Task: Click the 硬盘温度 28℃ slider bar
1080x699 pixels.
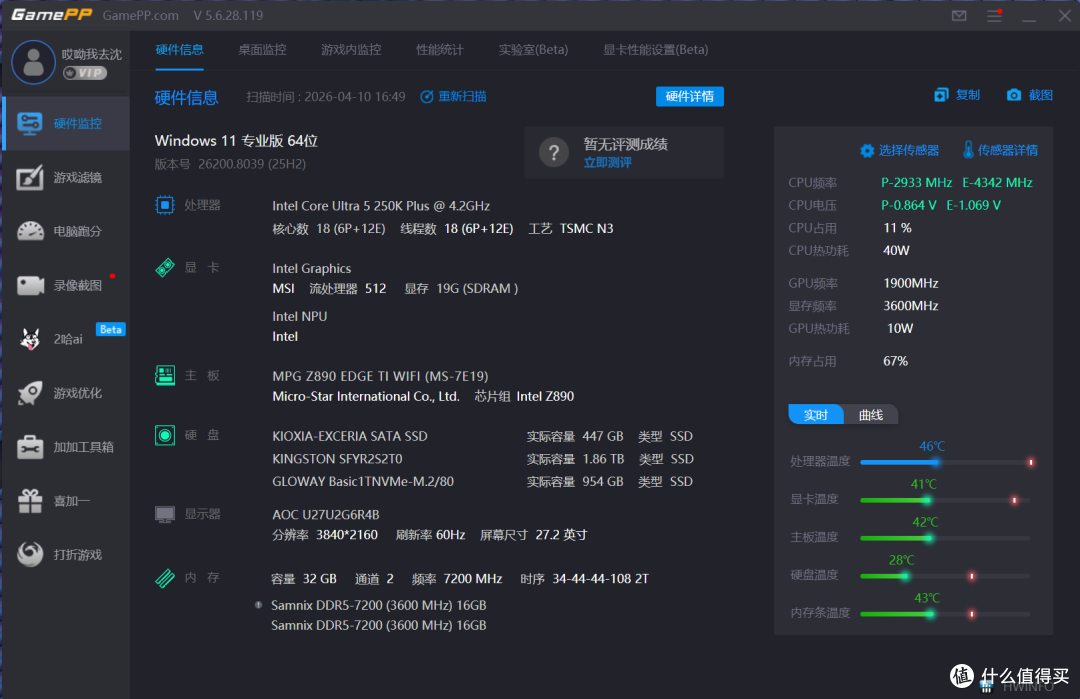Action: (945, 576)
